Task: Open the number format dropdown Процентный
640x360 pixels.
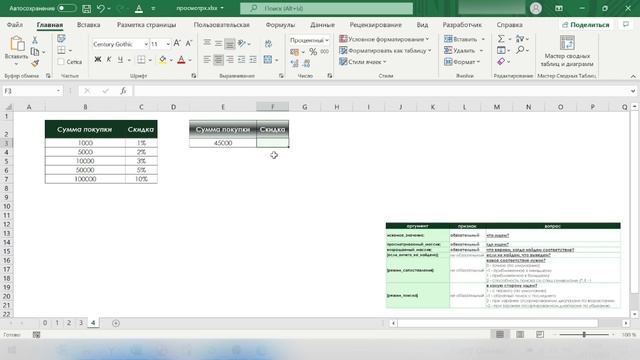Action: tap(327, 40)
